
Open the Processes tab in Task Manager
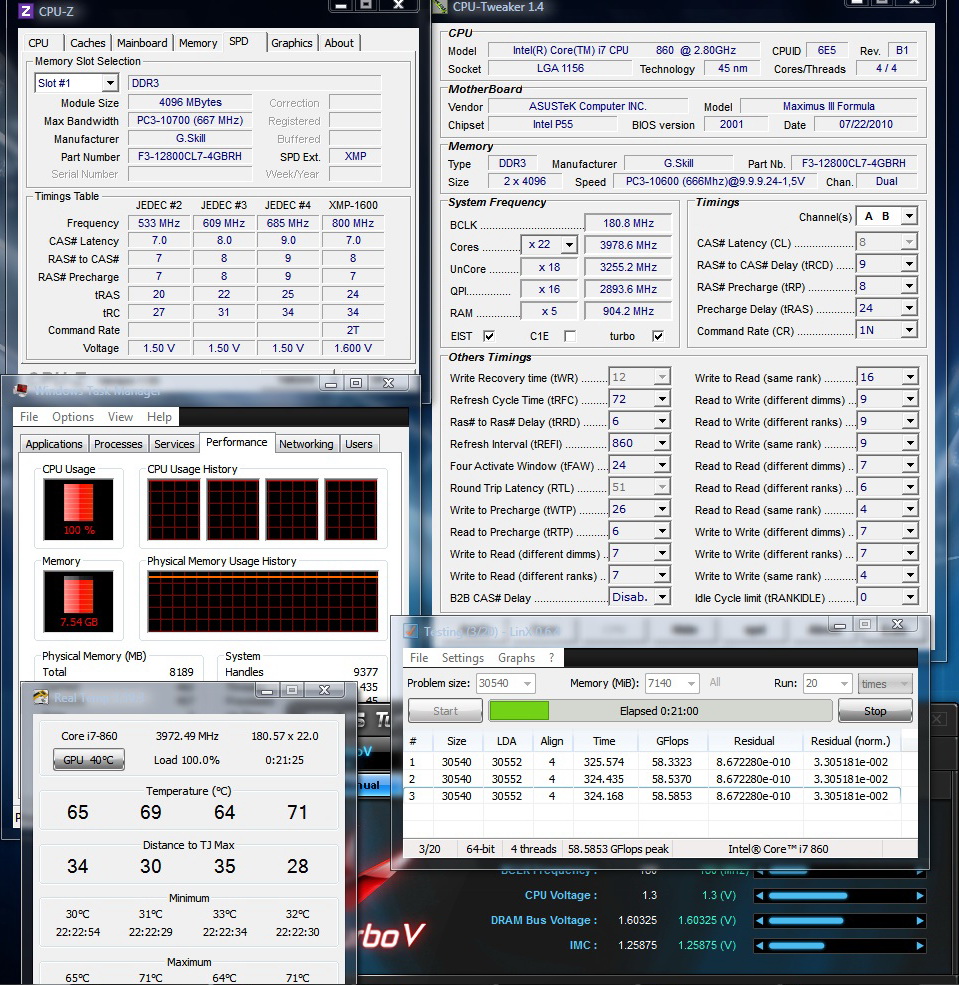(118, 444)
